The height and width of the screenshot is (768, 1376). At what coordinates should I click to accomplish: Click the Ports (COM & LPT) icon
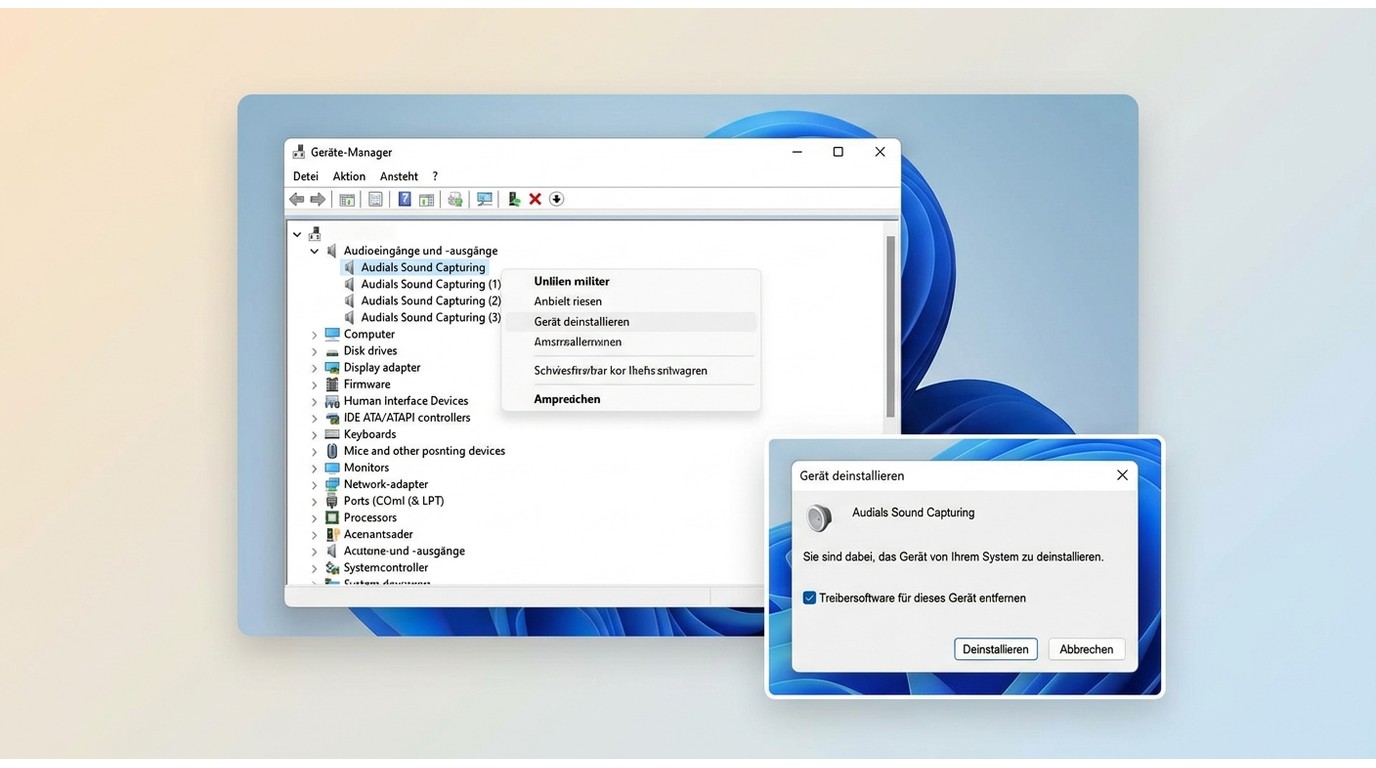click(x=332, y=501)
